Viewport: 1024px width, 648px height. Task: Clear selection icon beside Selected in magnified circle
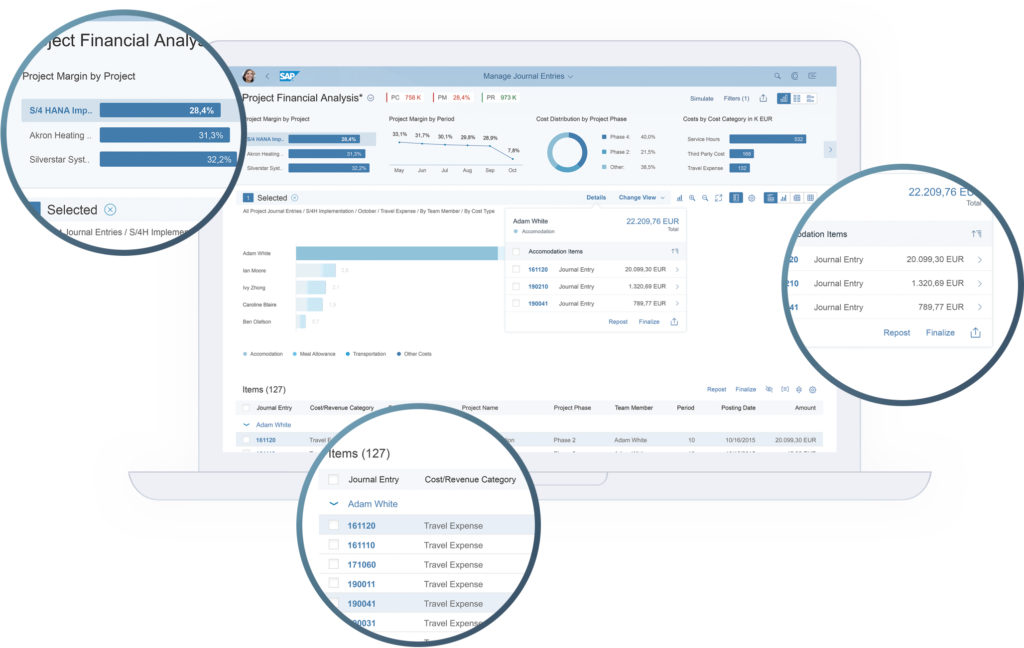point(110,210)
